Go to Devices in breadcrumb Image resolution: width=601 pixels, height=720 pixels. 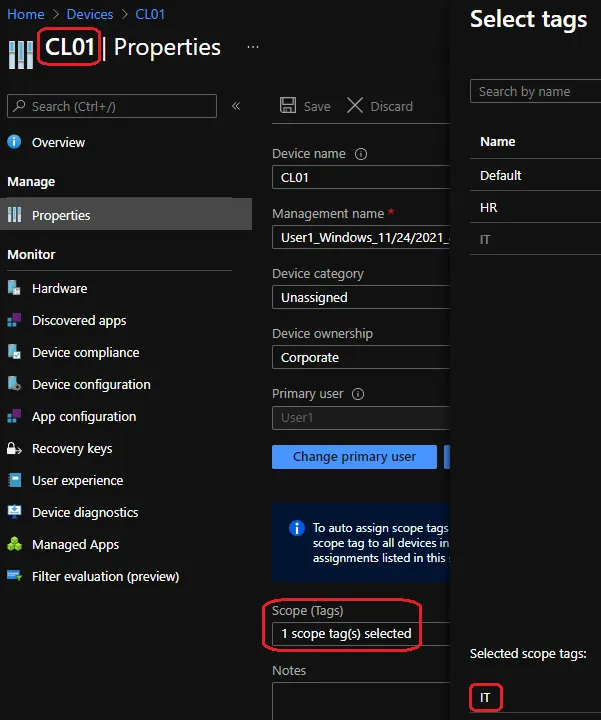point(89,14)
